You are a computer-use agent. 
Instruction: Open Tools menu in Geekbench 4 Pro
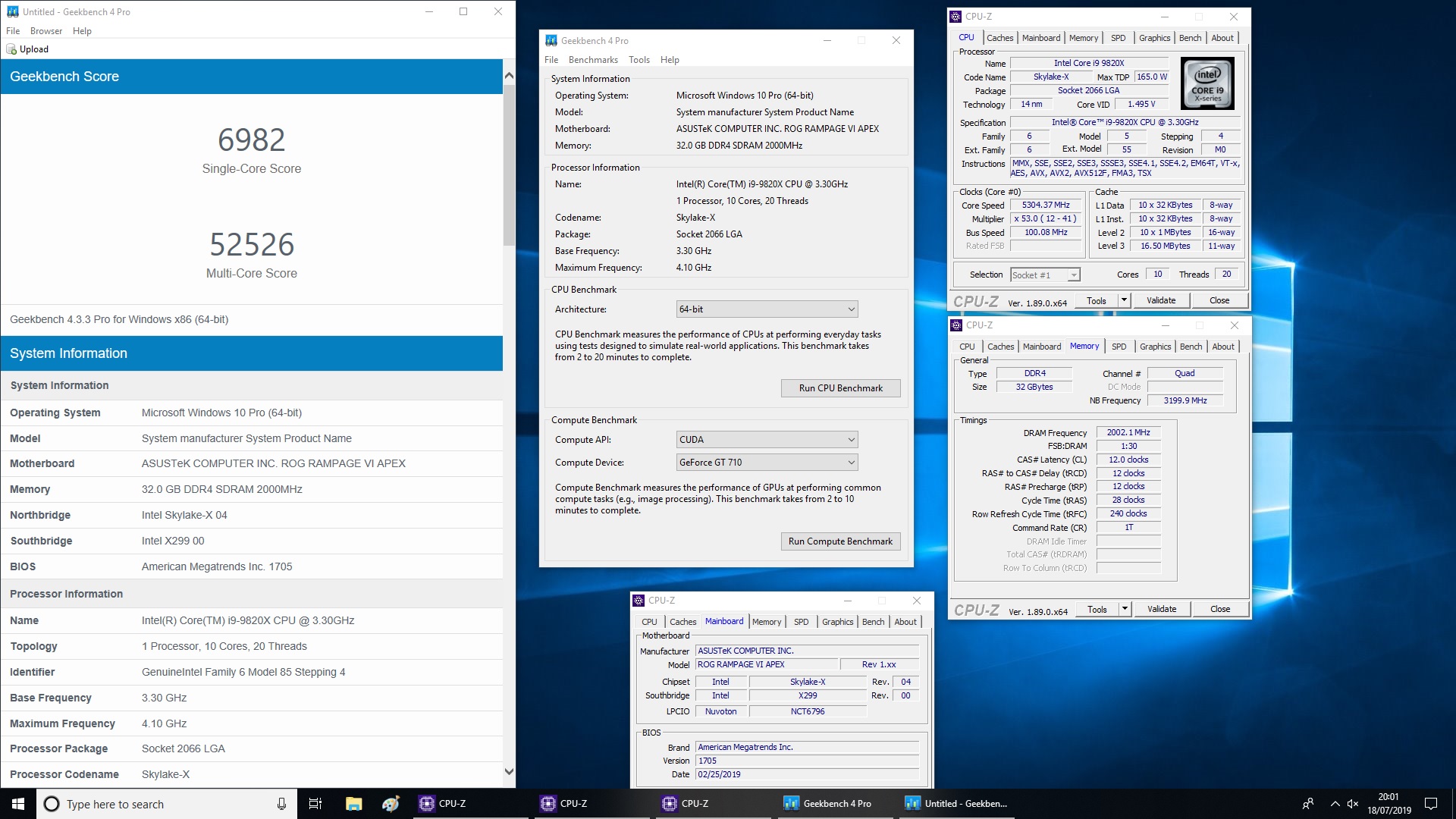(639, 60)
